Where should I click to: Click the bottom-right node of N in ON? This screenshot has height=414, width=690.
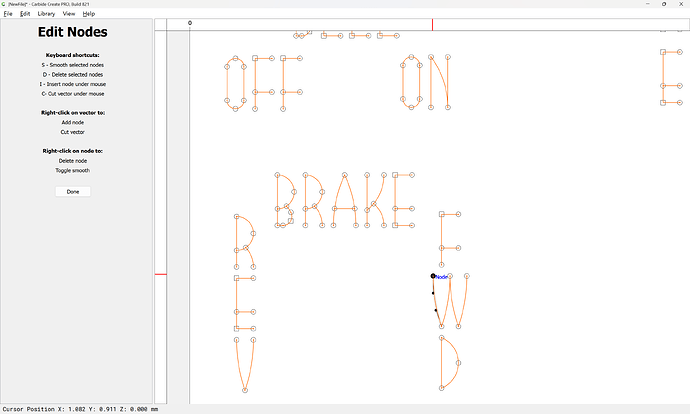coord(448,107)
